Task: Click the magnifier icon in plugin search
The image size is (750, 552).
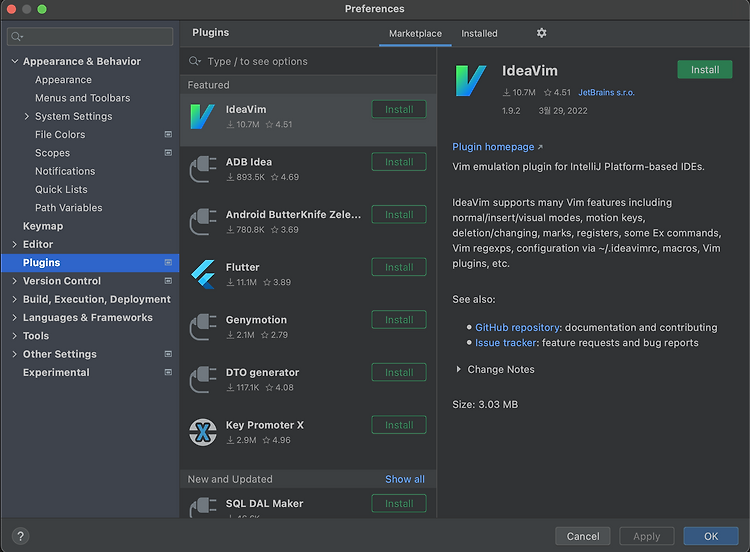Action: pyautogui.click(x=195, y=61)
